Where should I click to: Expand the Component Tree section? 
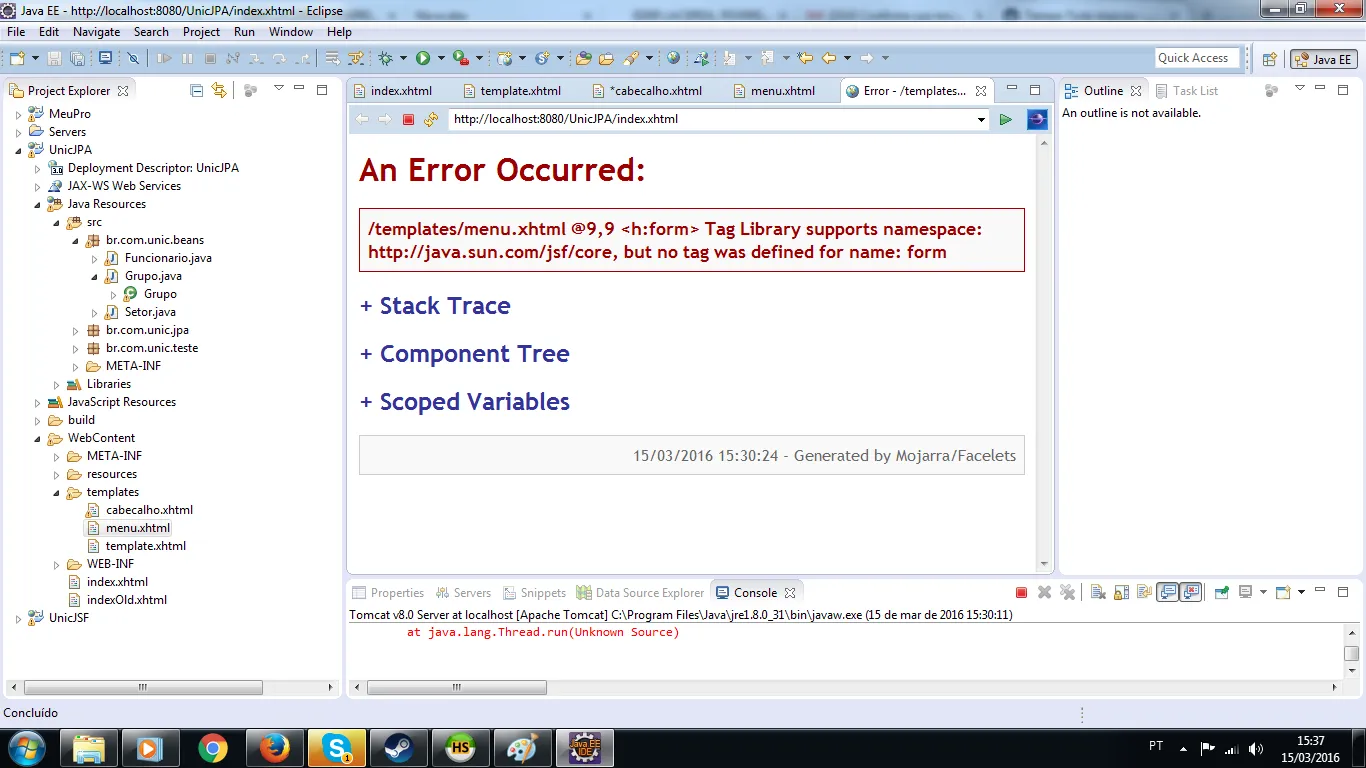click(x=465, y=354)
